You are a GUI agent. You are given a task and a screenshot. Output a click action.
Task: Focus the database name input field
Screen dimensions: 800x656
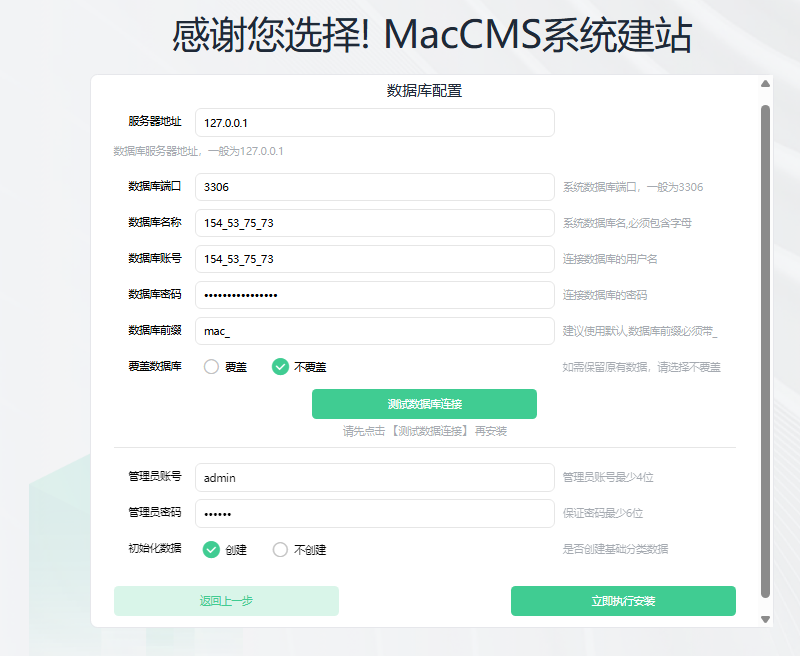(374, 223)
